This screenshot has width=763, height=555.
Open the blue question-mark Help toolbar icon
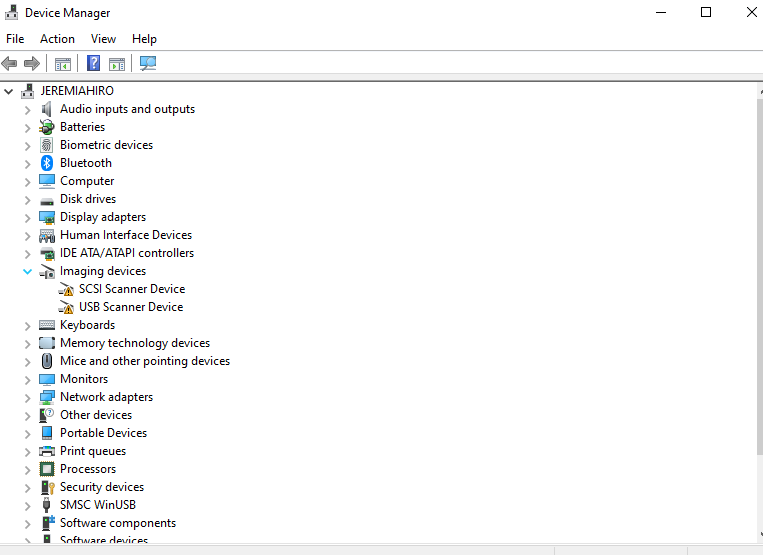93,63
